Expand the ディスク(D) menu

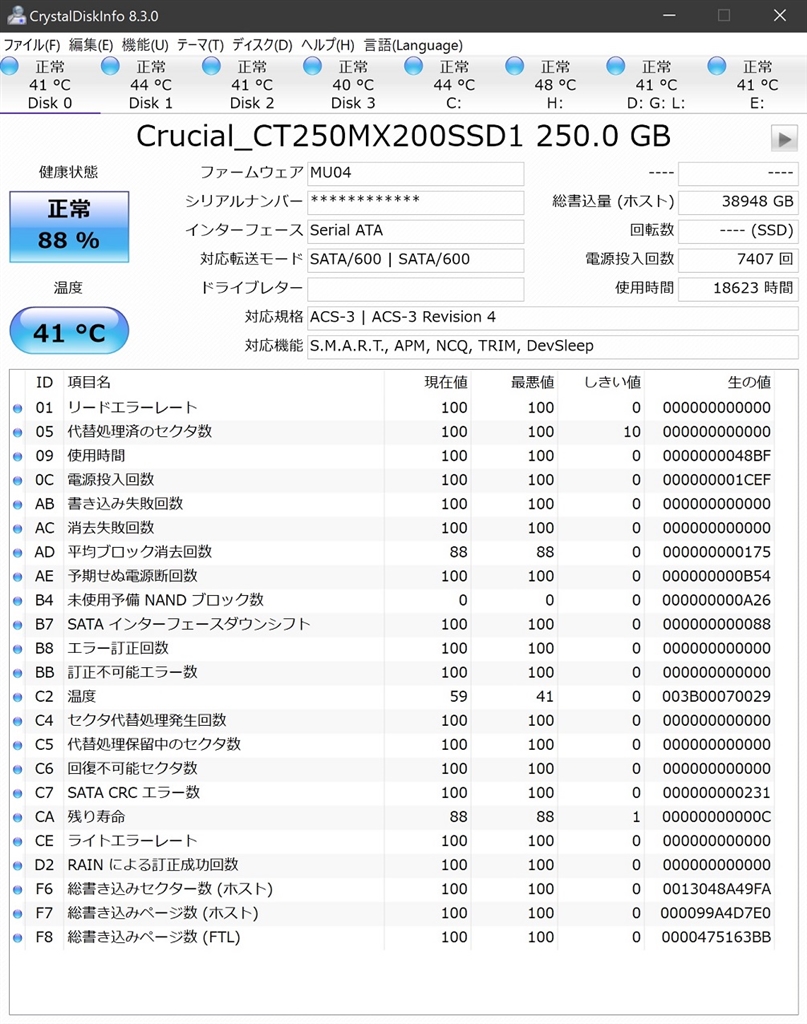point(262,45)
